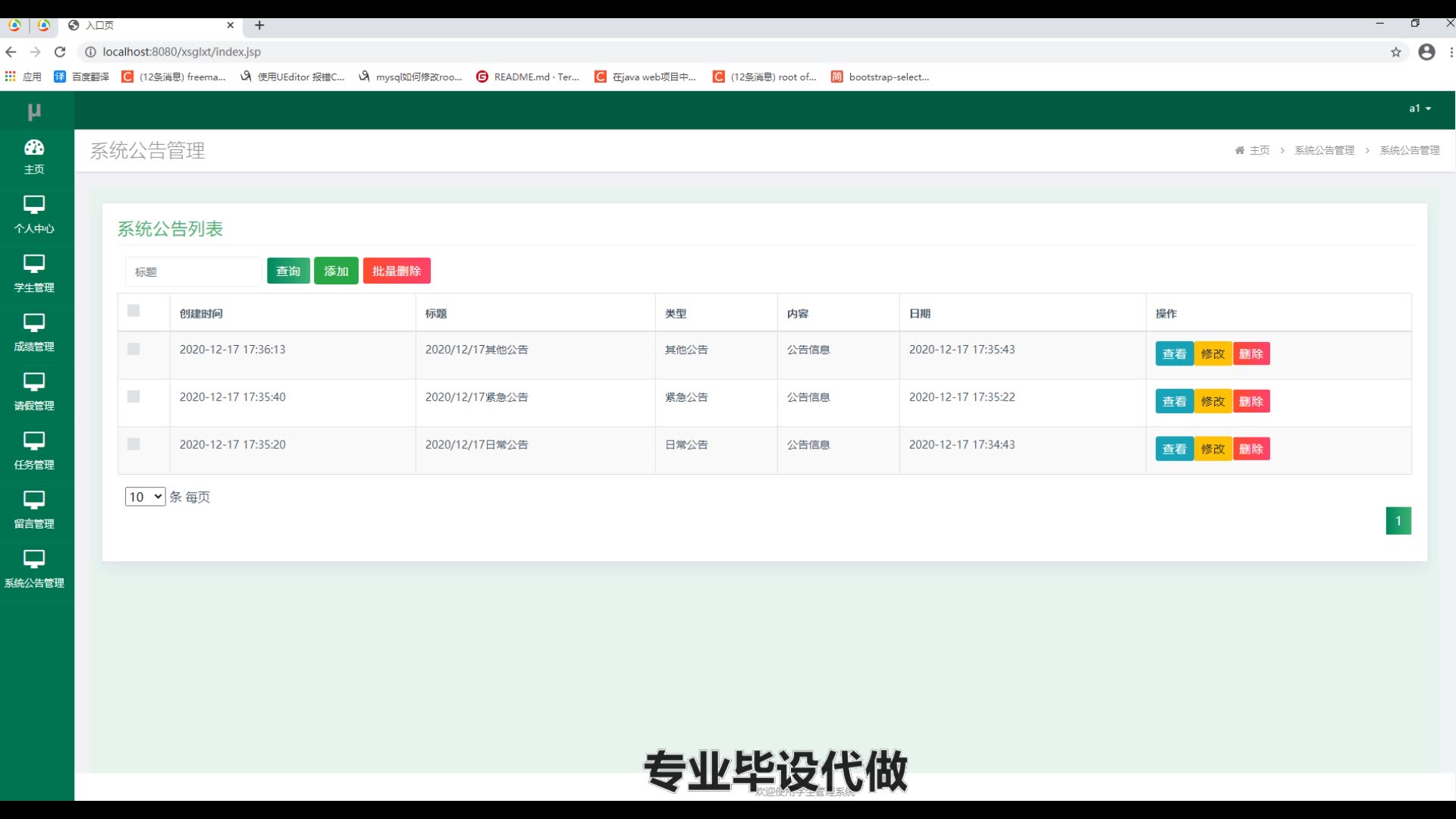1456x819 pixels.
Task: Open the 10 条每页 page size dropdown
Action: pos(145,497)
